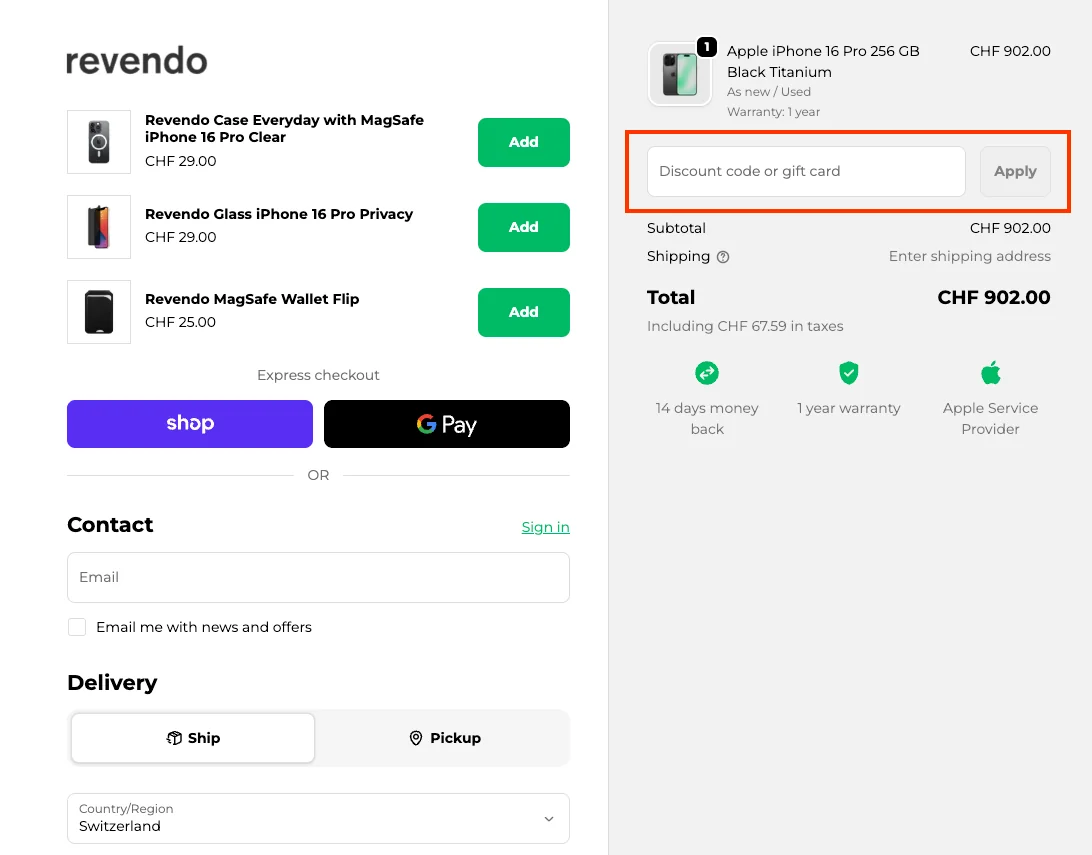Click the iPhone 16 Pro cart thumbnail

point(680,73)
